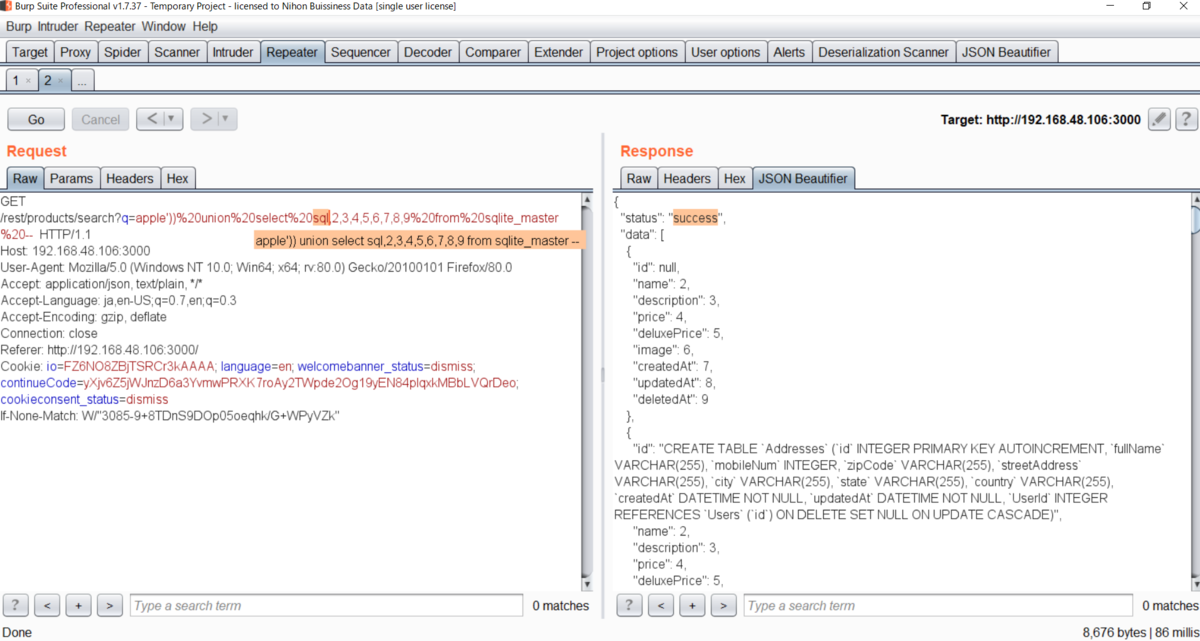
Task: Select the response Headers tab
Action: coord(687,178)
